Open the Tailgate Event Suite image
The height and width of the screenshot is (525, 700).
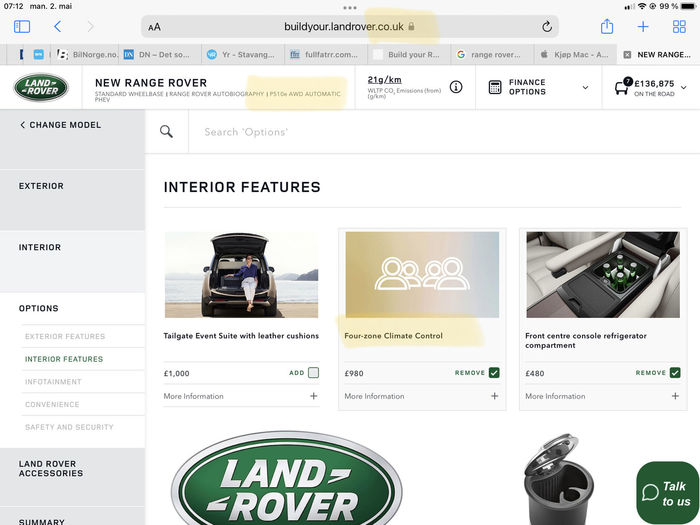click(242, 275)
